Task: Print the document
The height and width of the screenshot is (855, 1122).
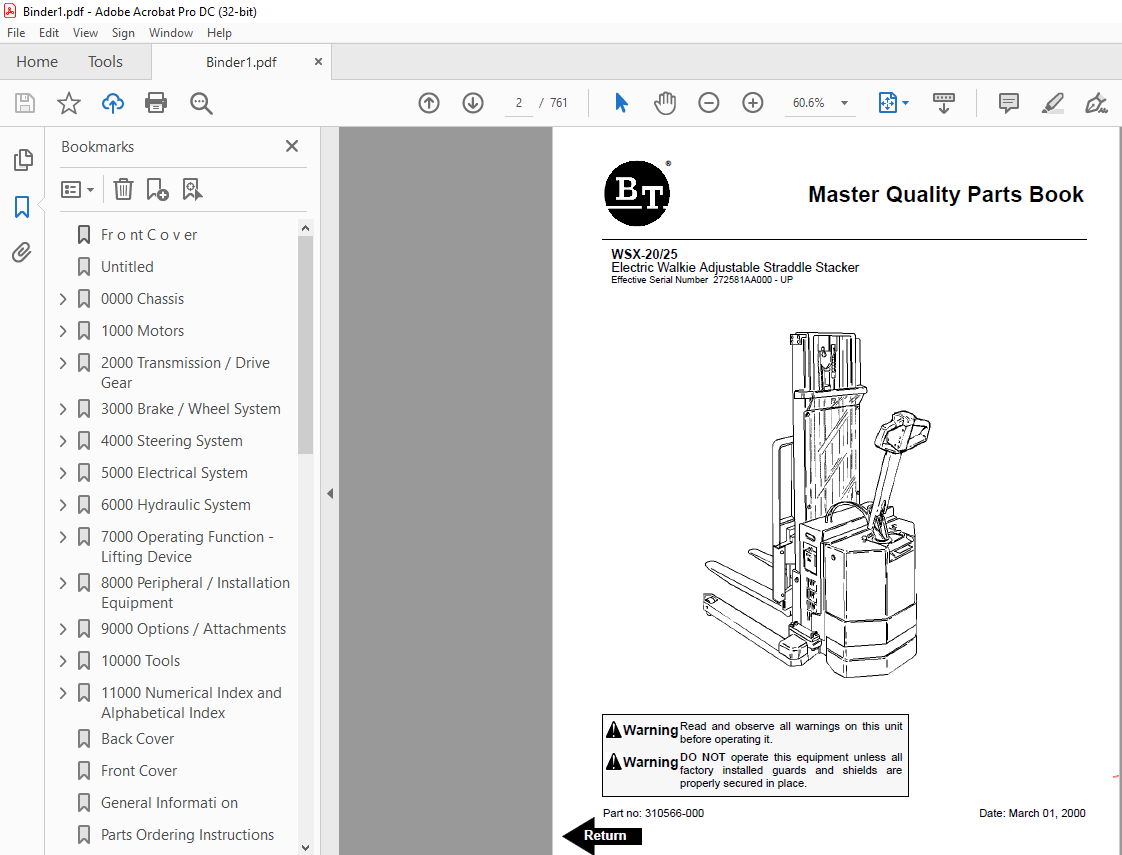Action: tap(156, 103)
